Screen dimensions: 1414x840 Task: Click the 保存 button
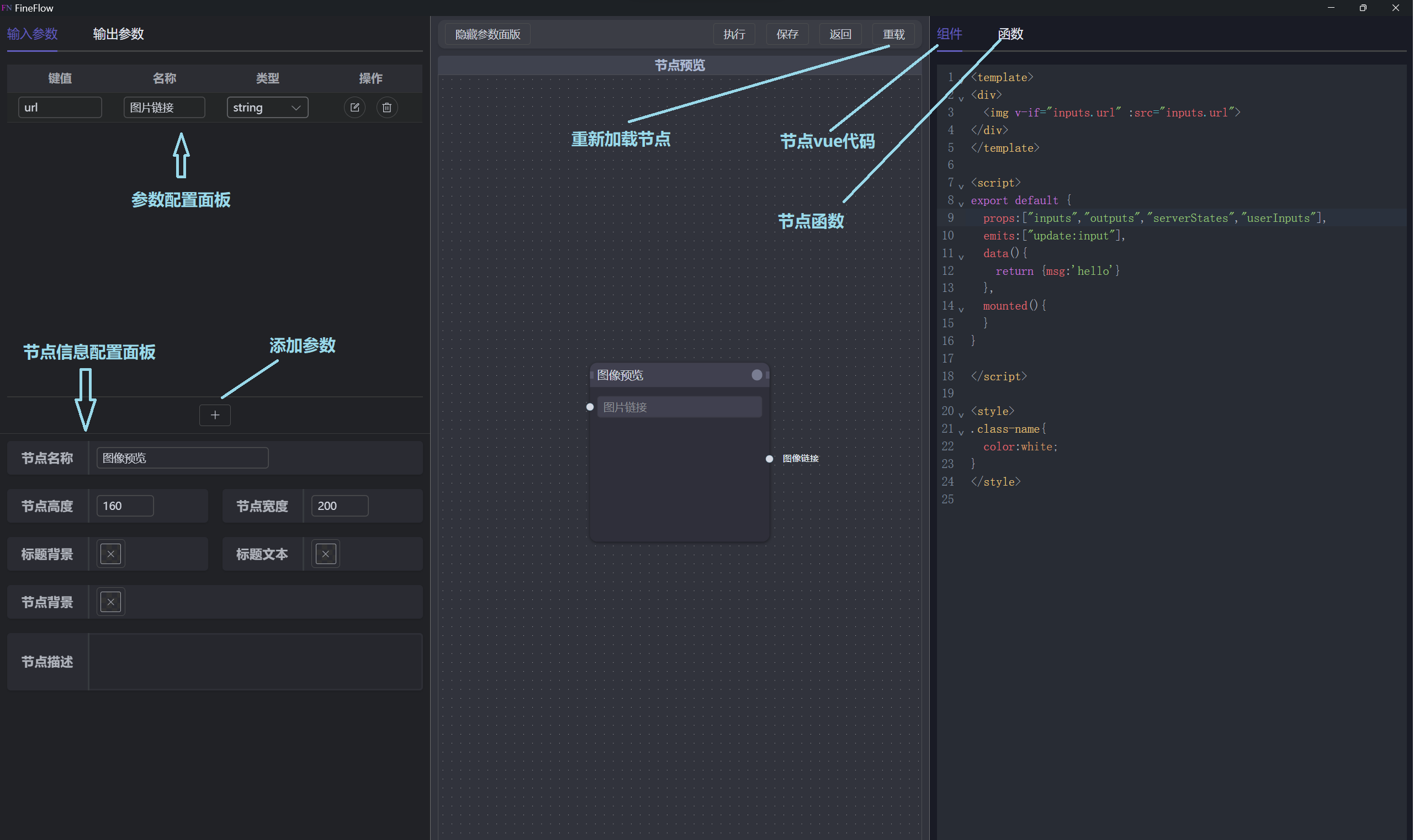[788, 35]
